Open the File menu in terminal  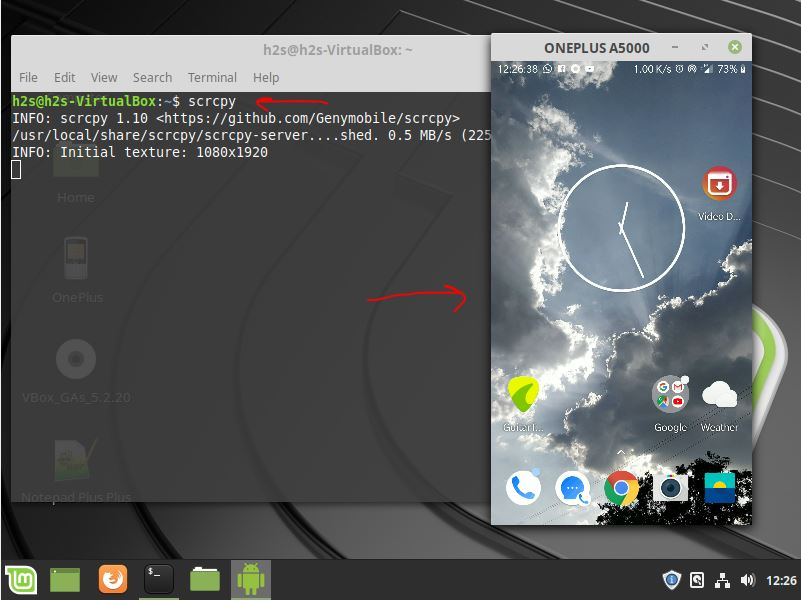point(28,78)
